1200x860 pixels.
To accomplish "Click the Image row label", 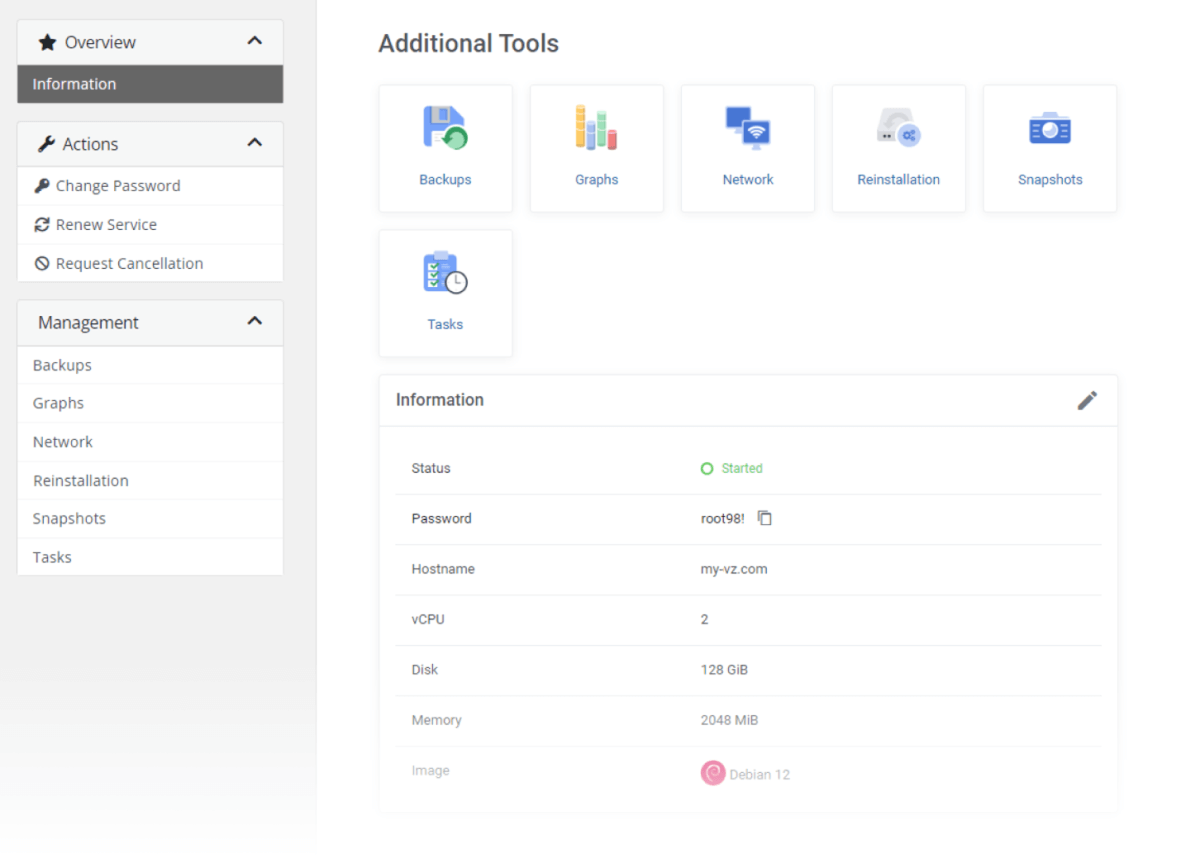I will [431, 771].
